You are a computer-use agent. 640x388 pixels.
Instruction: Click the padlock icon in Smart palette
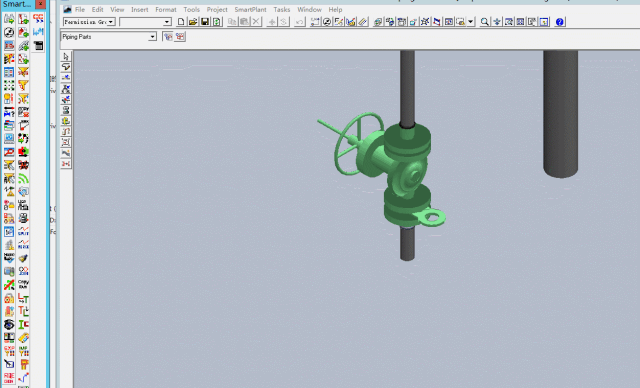pos(9,298)
